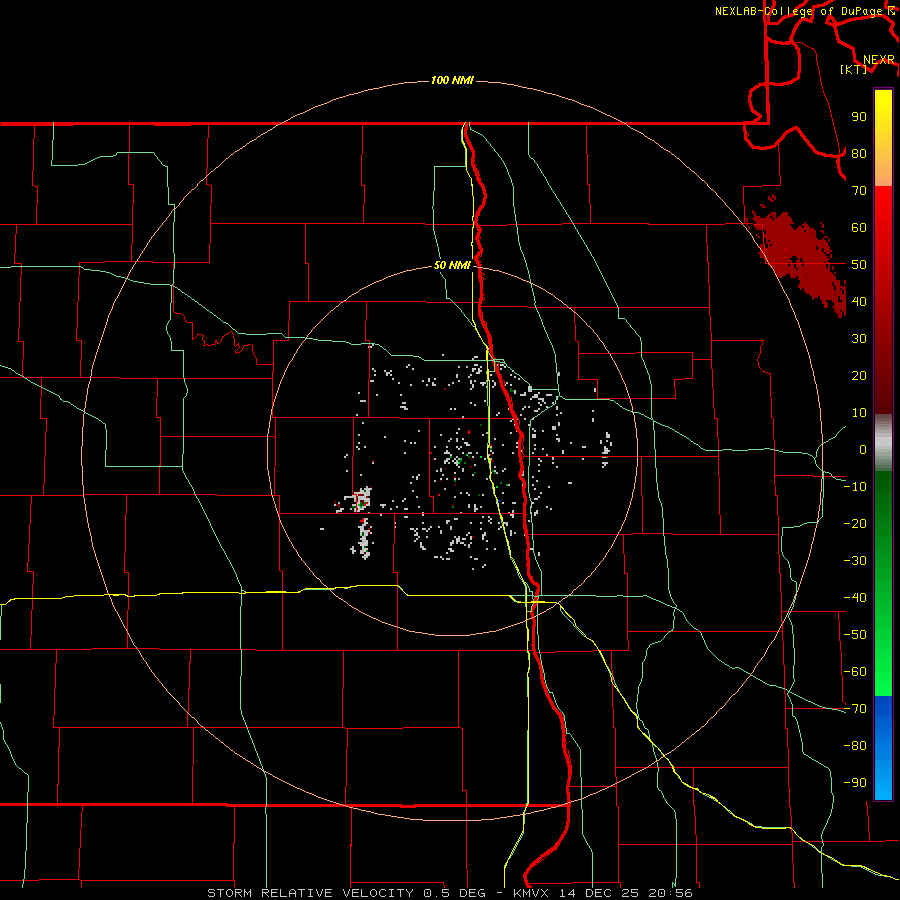Click the 70 value on velocity scale
Viewport: 900px width, 900px height.
pyautogui.click(x=859, y=191)
